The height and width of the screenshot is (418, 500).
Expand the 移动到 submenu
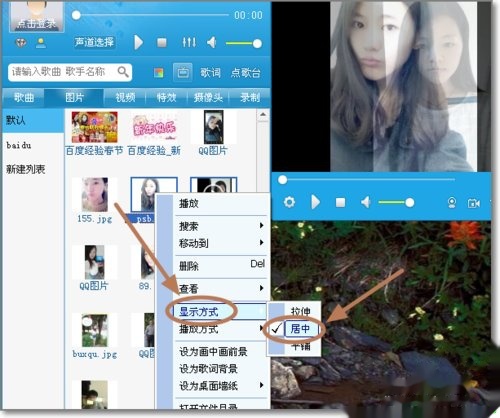coord(221,243)
